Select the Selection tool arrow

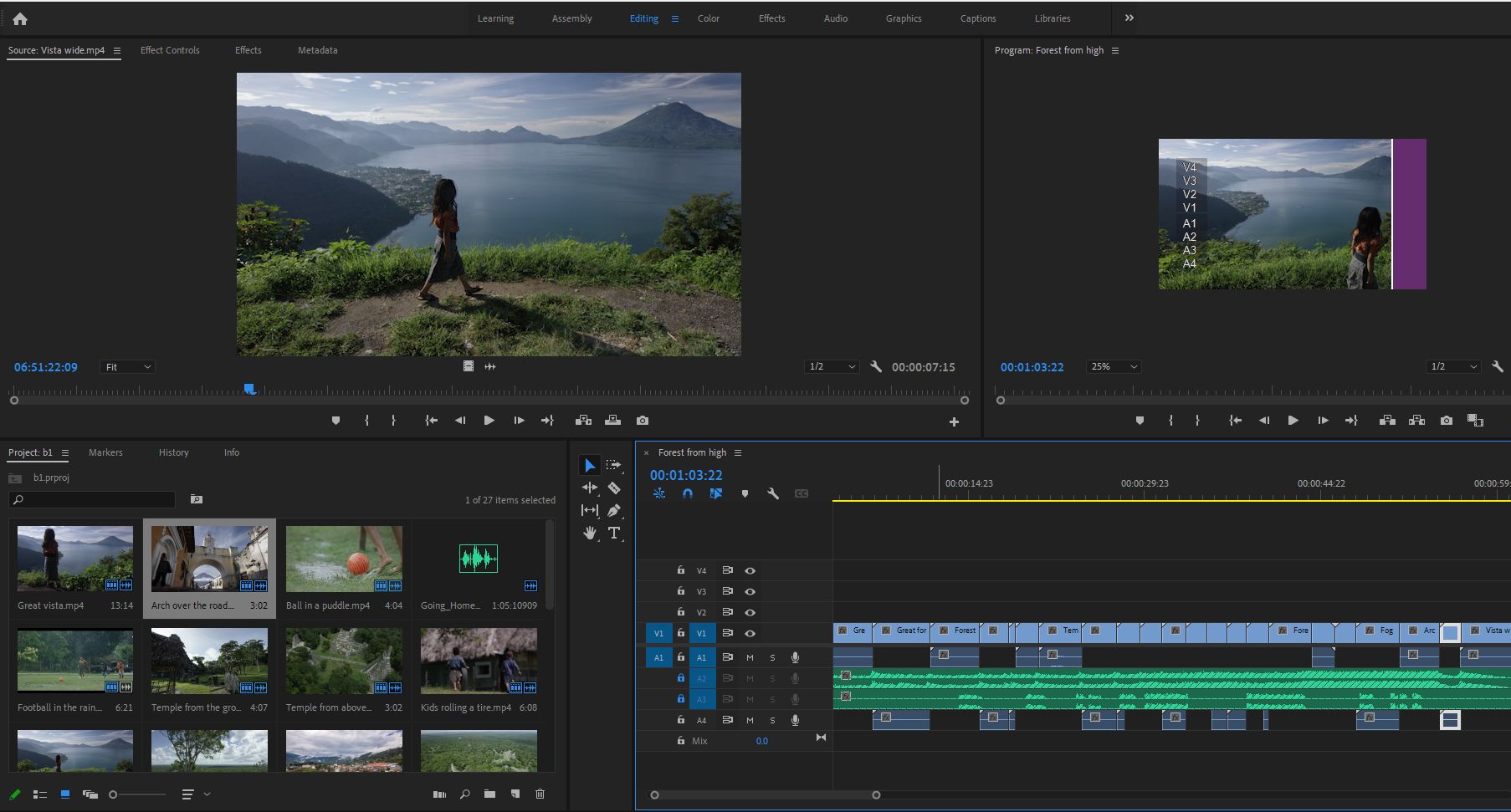pos(590,465)
